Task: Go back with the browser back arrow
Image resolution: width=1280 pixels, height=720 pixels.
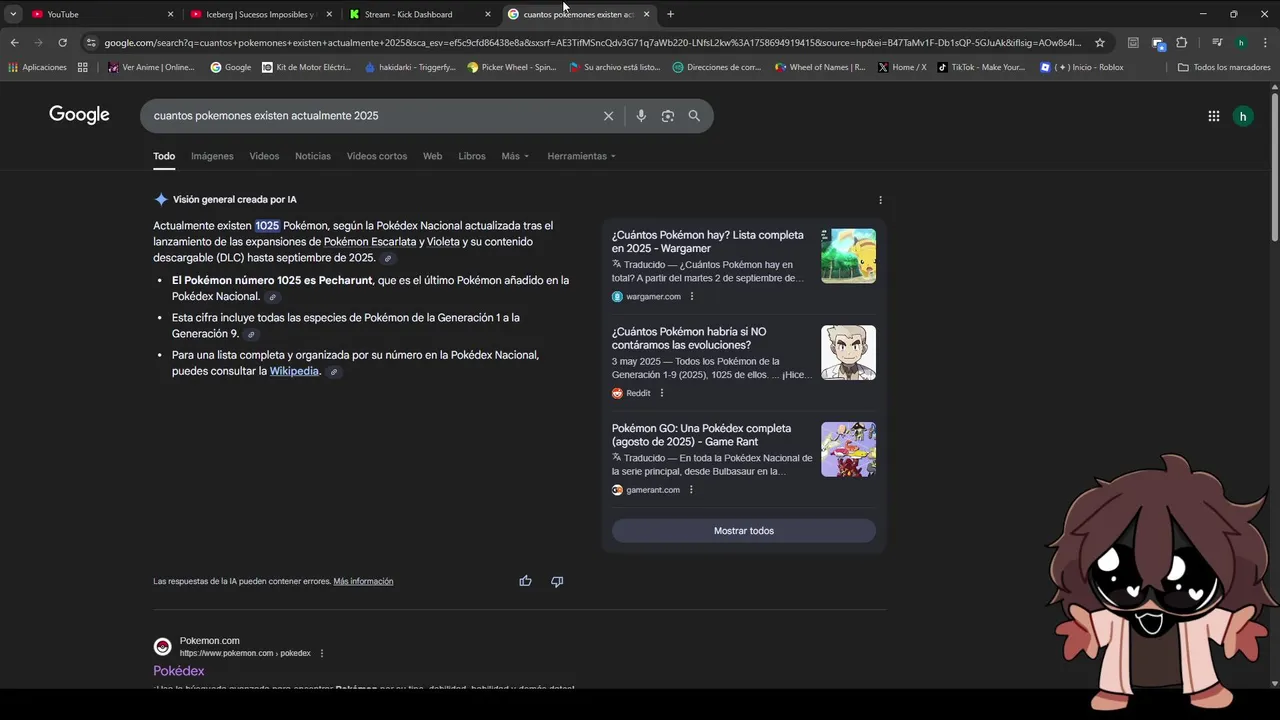Action: coord(14,43)
